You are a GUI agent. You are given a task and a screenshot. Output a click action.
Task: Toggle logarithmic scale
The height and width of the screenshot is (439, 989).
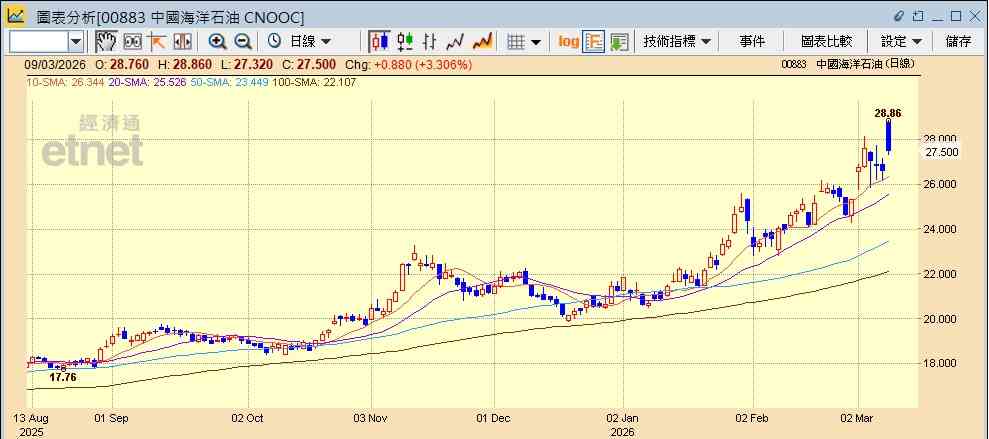(568, 42)
